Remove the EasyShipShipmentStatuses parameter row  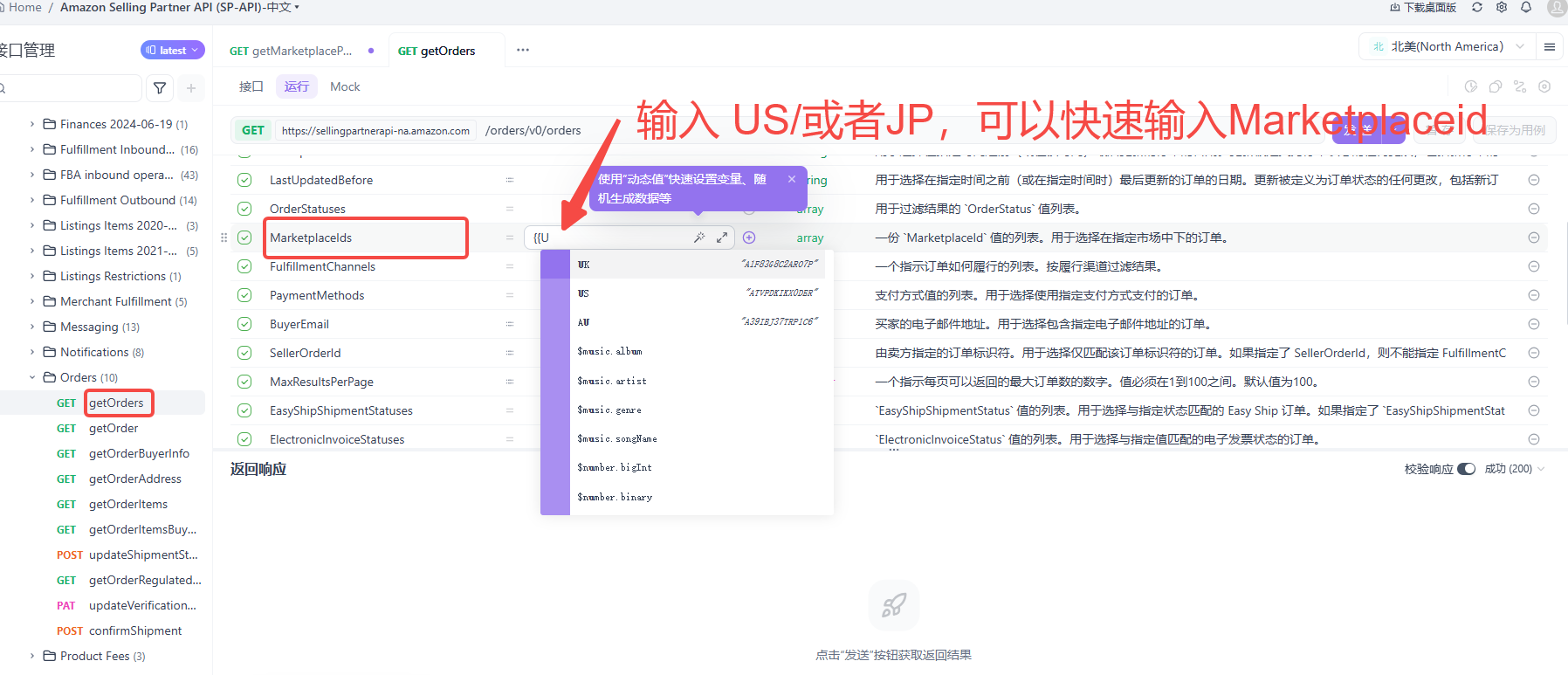1534,410
